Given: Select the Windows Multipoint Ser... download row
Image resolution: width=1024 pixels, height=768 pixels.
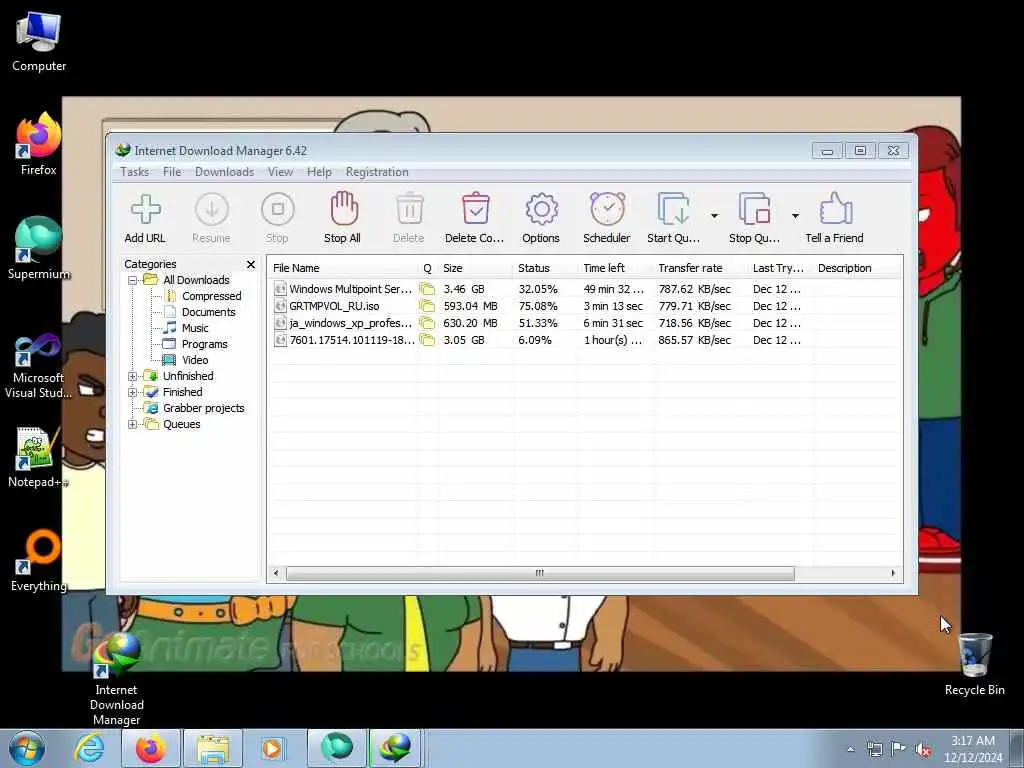Looking at the screenshot, I should 584,289.
